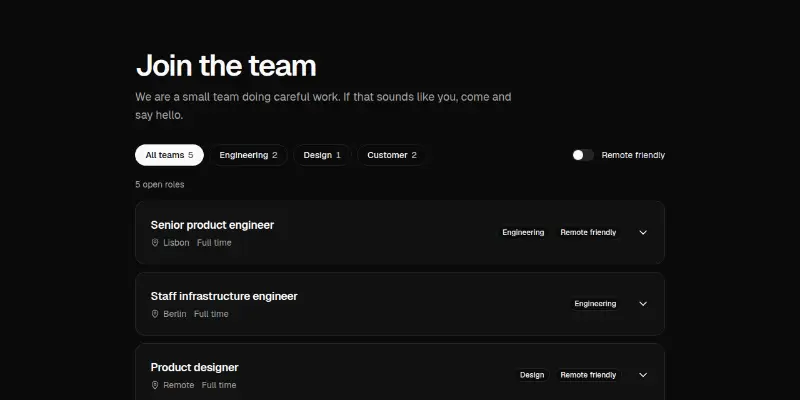The height and width of the screenshot is (400, 800).
Task: Click 'Full time' under Product designer
Action: pyautogui.click(x=219, y=385)
